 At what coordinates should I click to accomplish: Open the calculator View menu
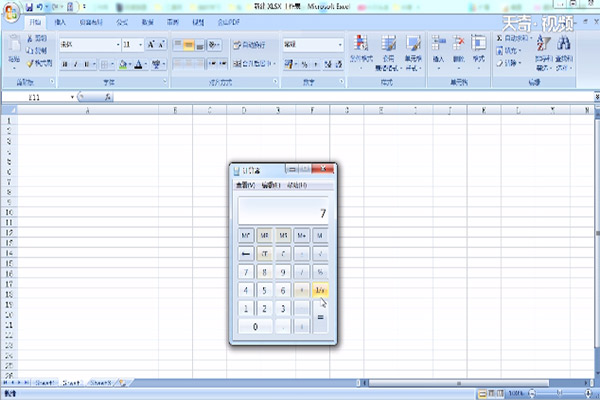[x=244, y=185]
